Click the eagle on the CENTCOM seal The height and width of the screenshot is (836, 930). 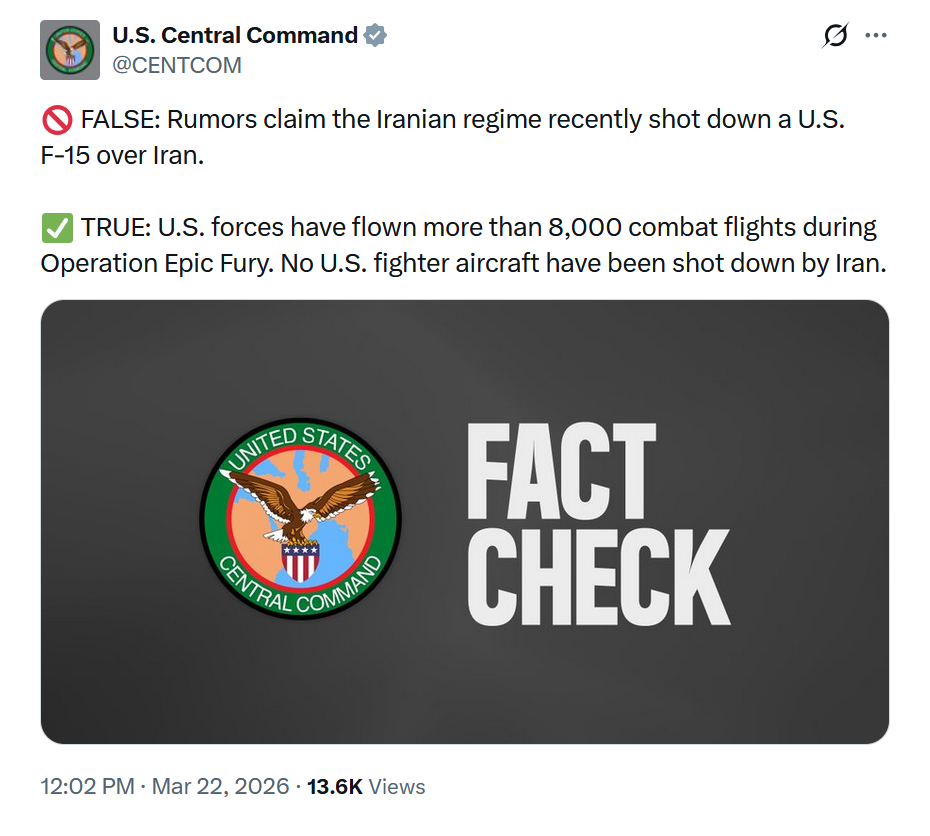[x=300, y=504]
